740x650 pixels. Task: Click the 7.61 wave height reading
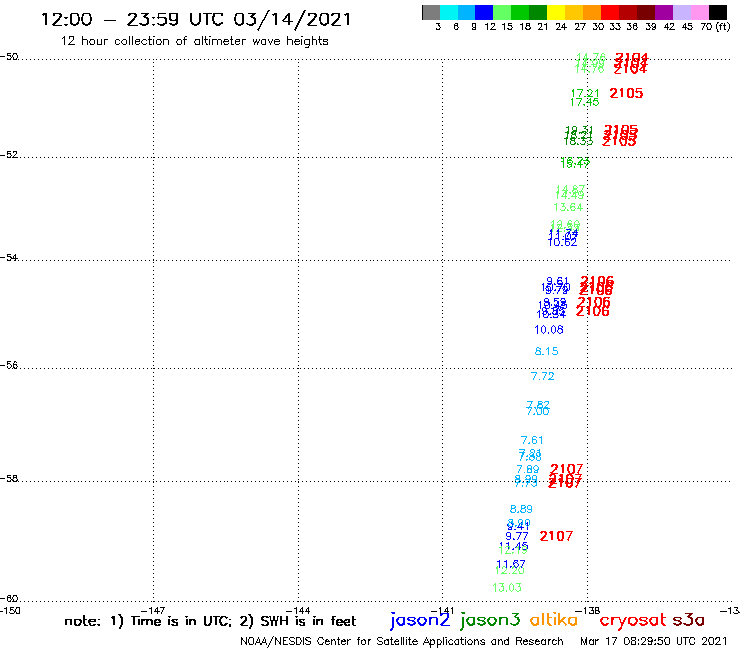coord(532,440)
